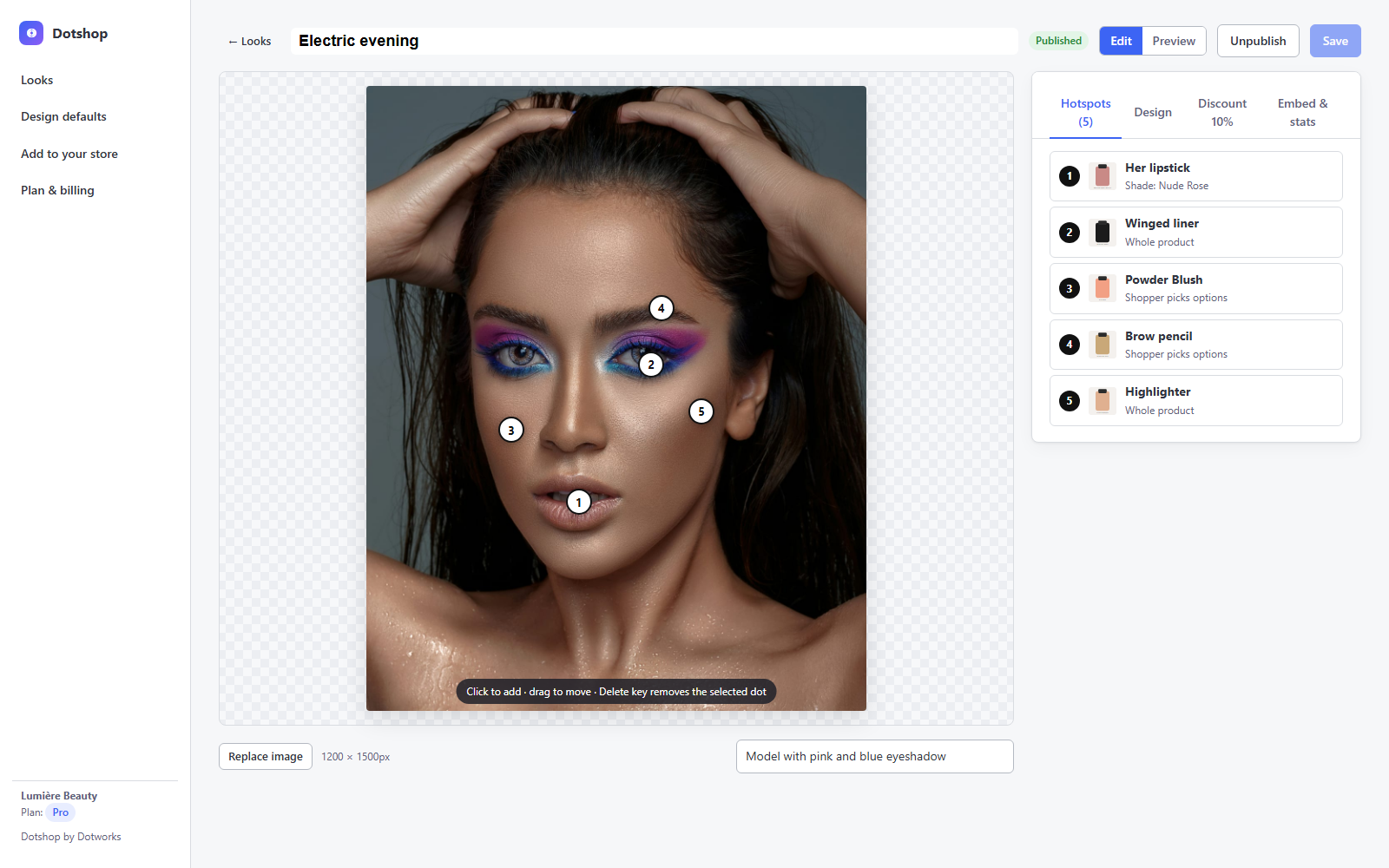Click the Published status badge
Viewport: 1389px width, 868px height.
(1058, 41)
